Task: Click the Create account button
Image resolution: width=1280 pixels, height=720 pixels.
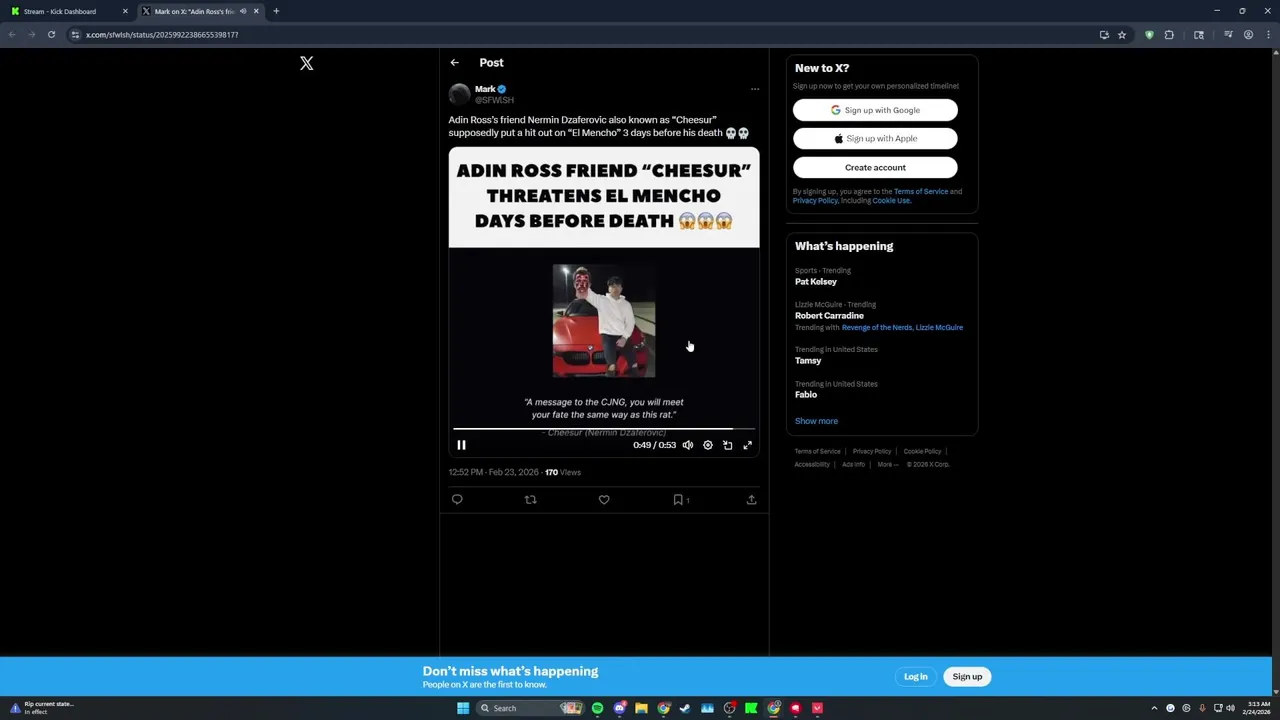Action: 875,168
